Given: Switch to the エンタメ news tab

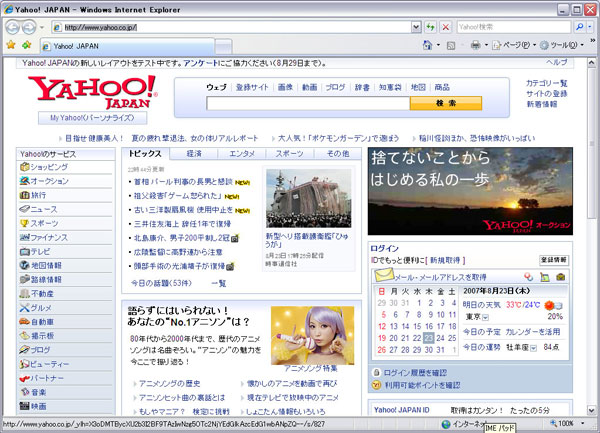Looking at the screenshot, I should [x=241, y=154].
